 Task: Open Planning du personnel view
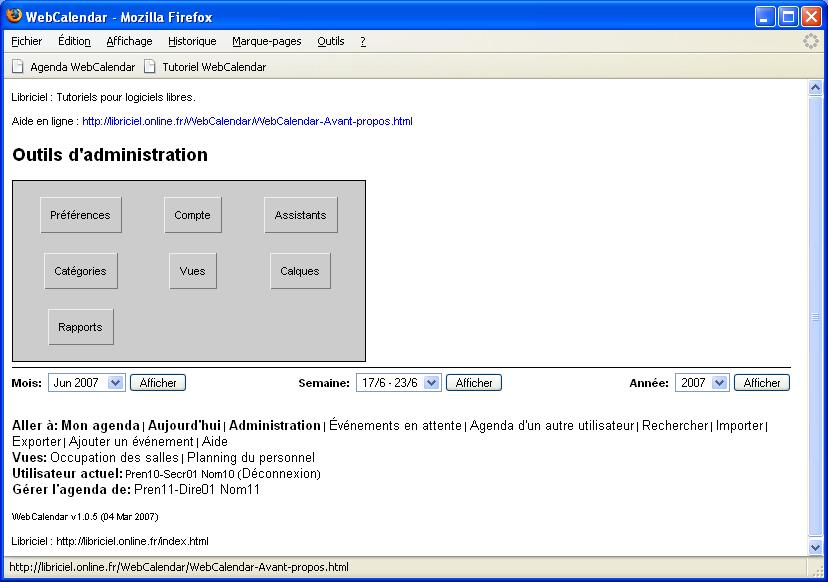click(x=251, y=458)
